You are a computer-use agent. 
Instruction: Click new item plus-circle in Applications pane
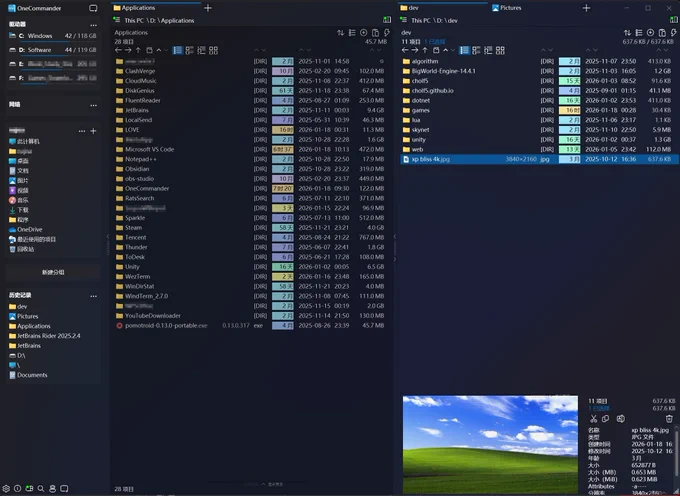tap(363, 33)
